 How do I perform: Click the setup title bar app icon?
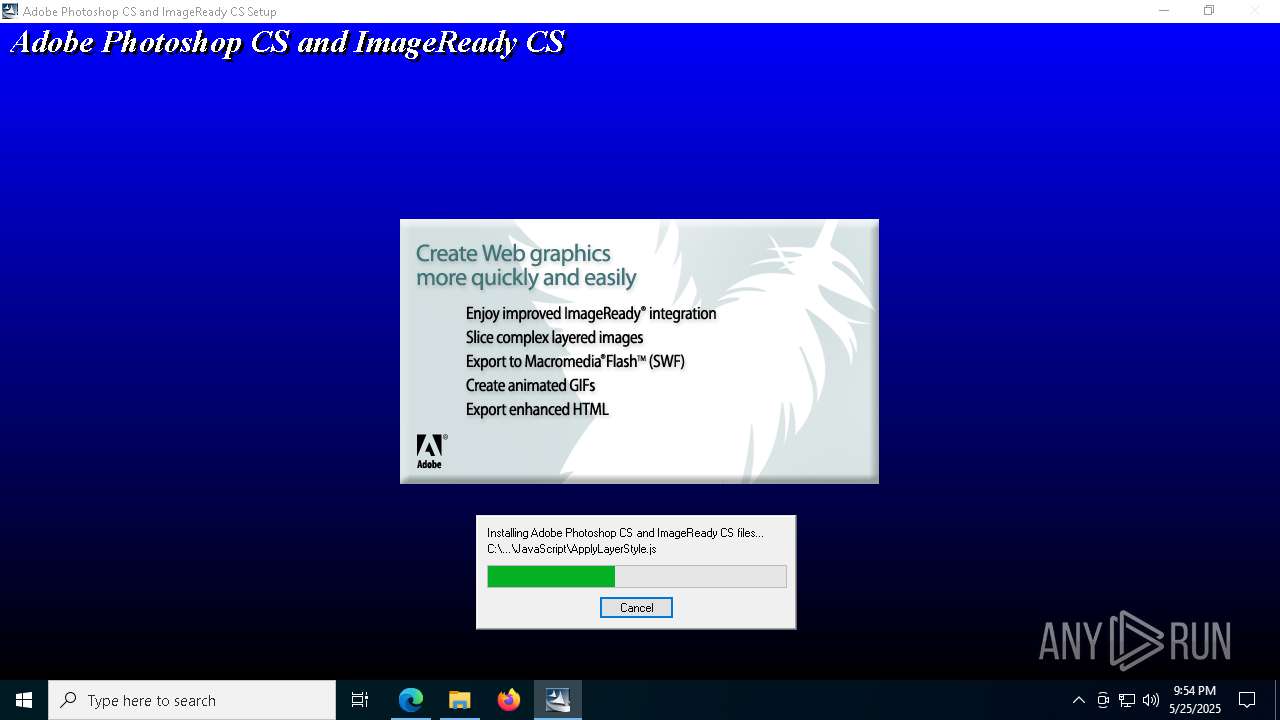click(x=10, y=11)
